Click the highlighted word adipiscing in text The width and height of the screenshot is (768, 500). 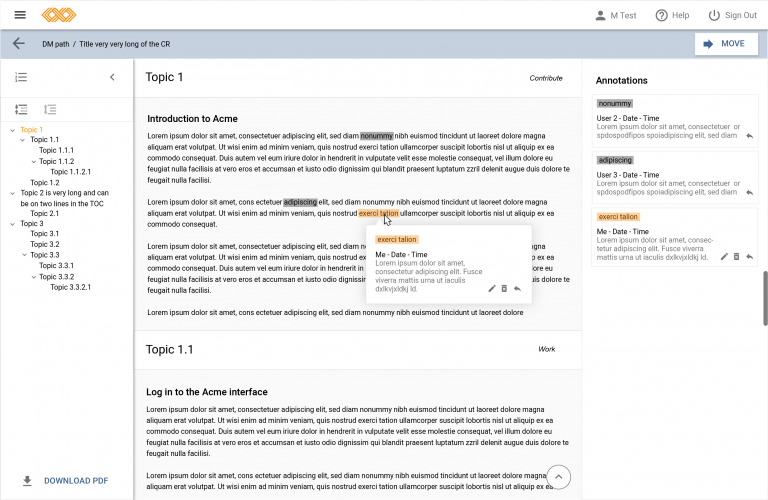coord(300,202)
